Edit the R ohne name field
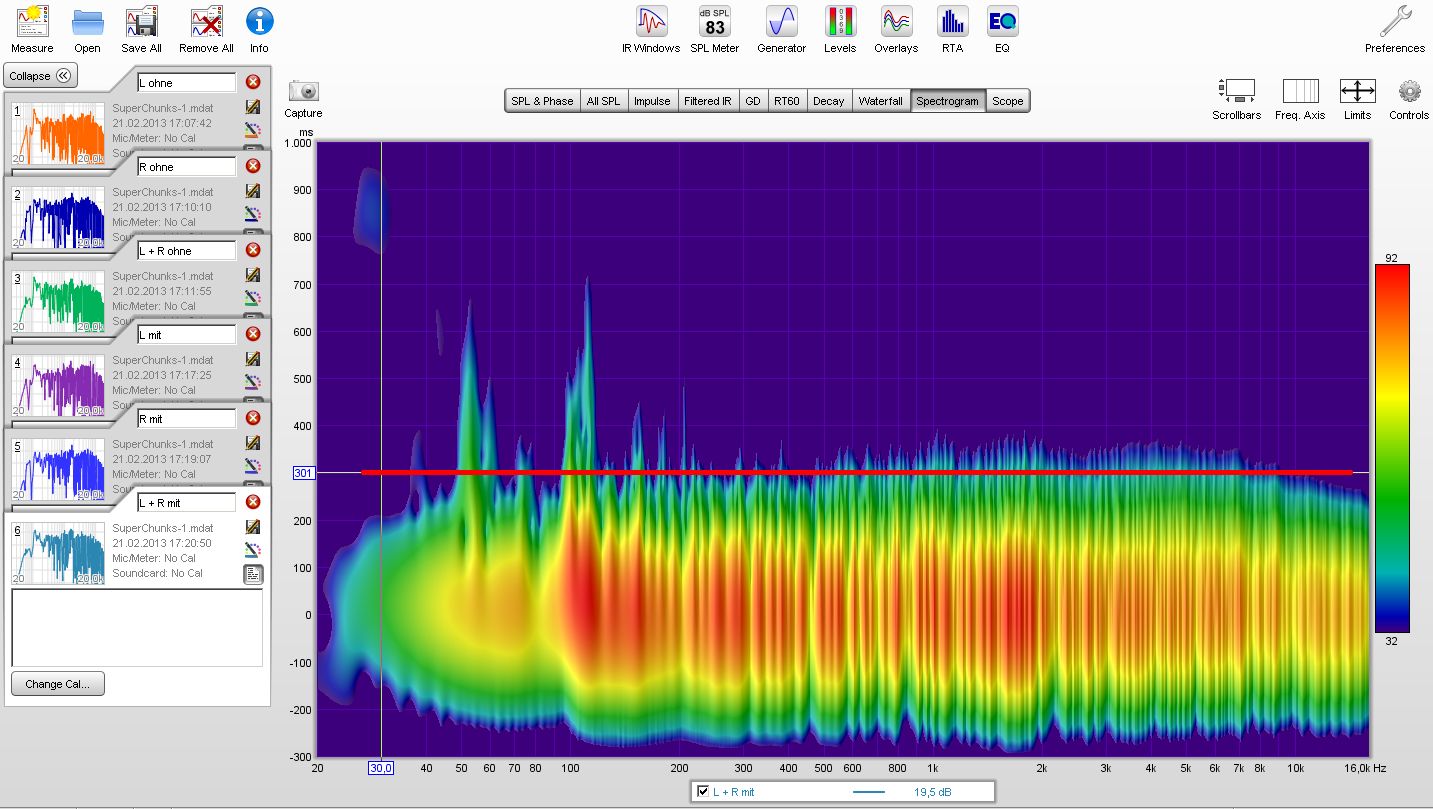 (x=187, y=167)
